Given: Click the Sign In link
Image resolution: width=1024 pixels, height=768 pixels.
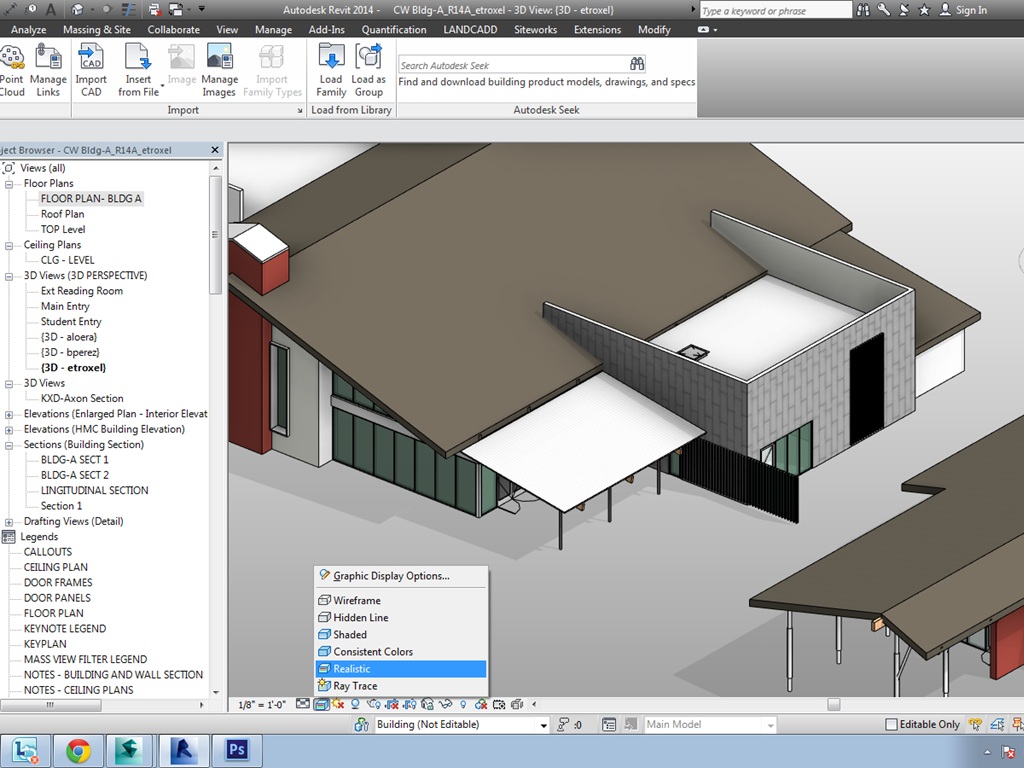Looking at the screenshot, I should 970,10.
